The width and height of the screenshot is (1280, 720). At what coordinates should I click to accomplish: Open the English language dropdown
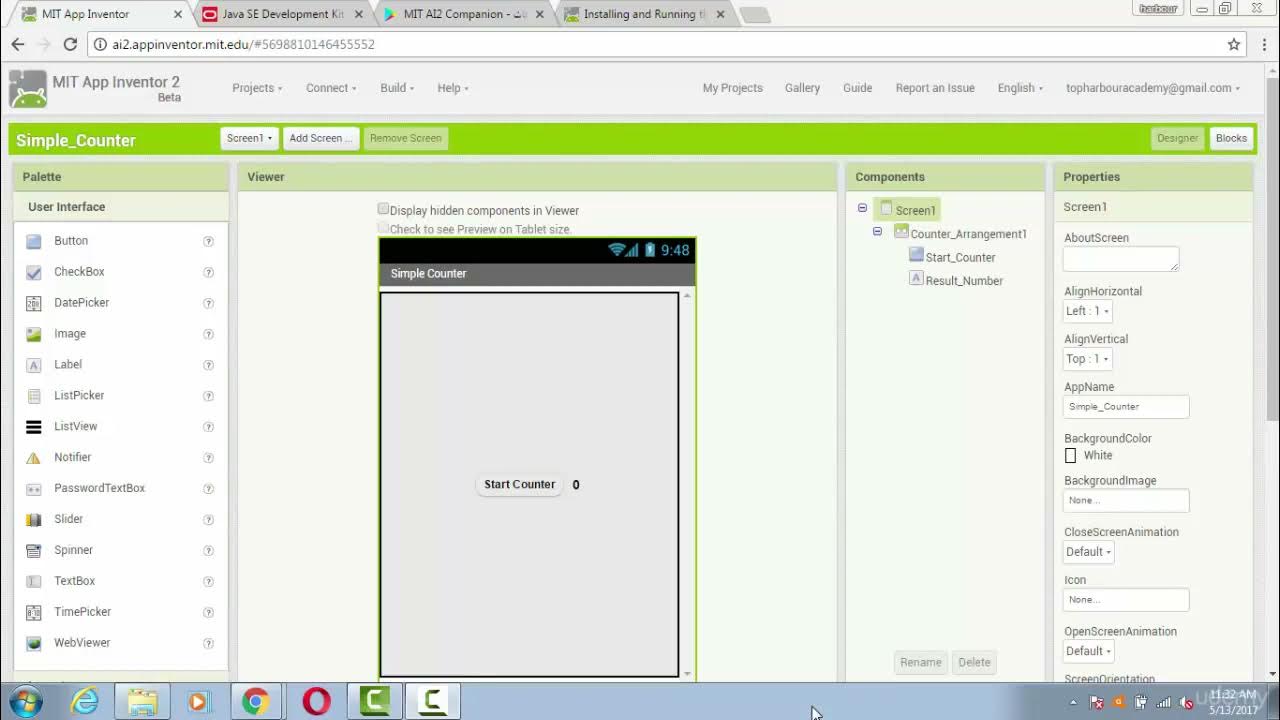click(1020, 88)
